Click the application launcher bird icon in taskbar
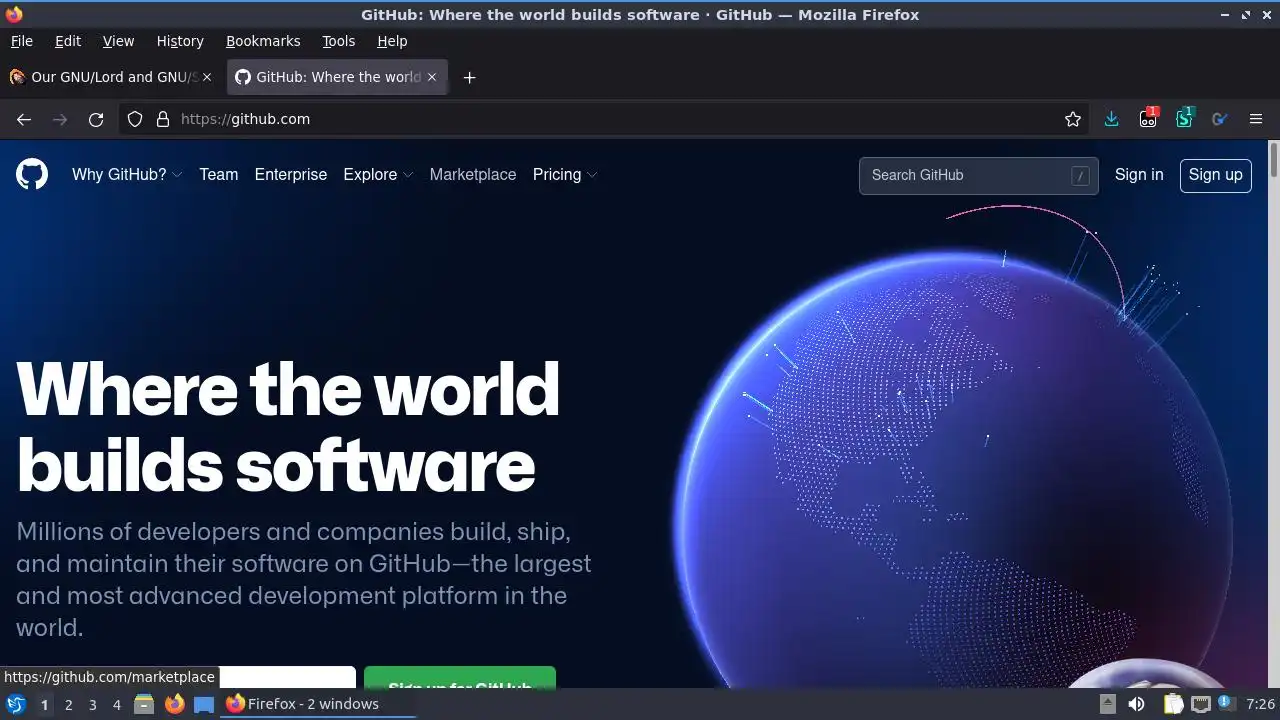The width and height of the screenshot is (1280, 720). pyautogui.click(x=16, y=704)
